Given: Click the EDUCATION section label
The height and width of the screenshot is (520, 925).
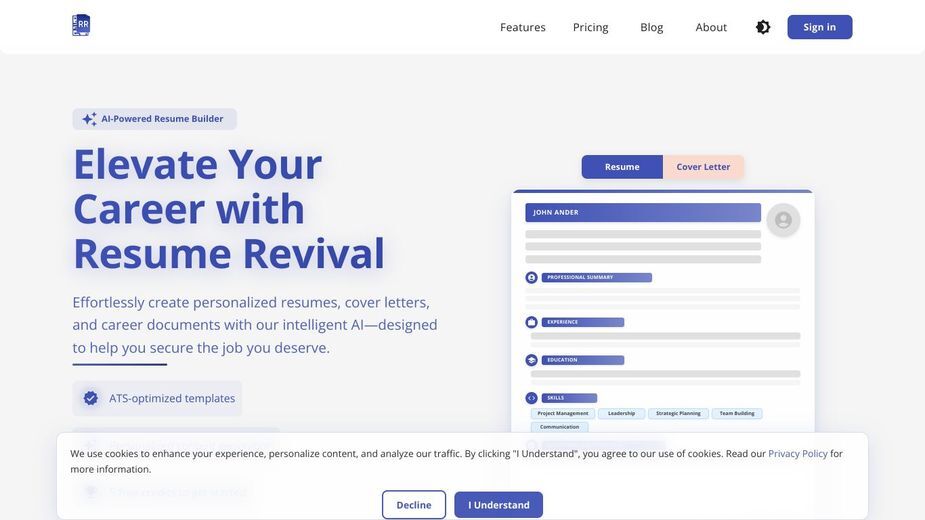Looking at the screenshot, I should [583, 360].
